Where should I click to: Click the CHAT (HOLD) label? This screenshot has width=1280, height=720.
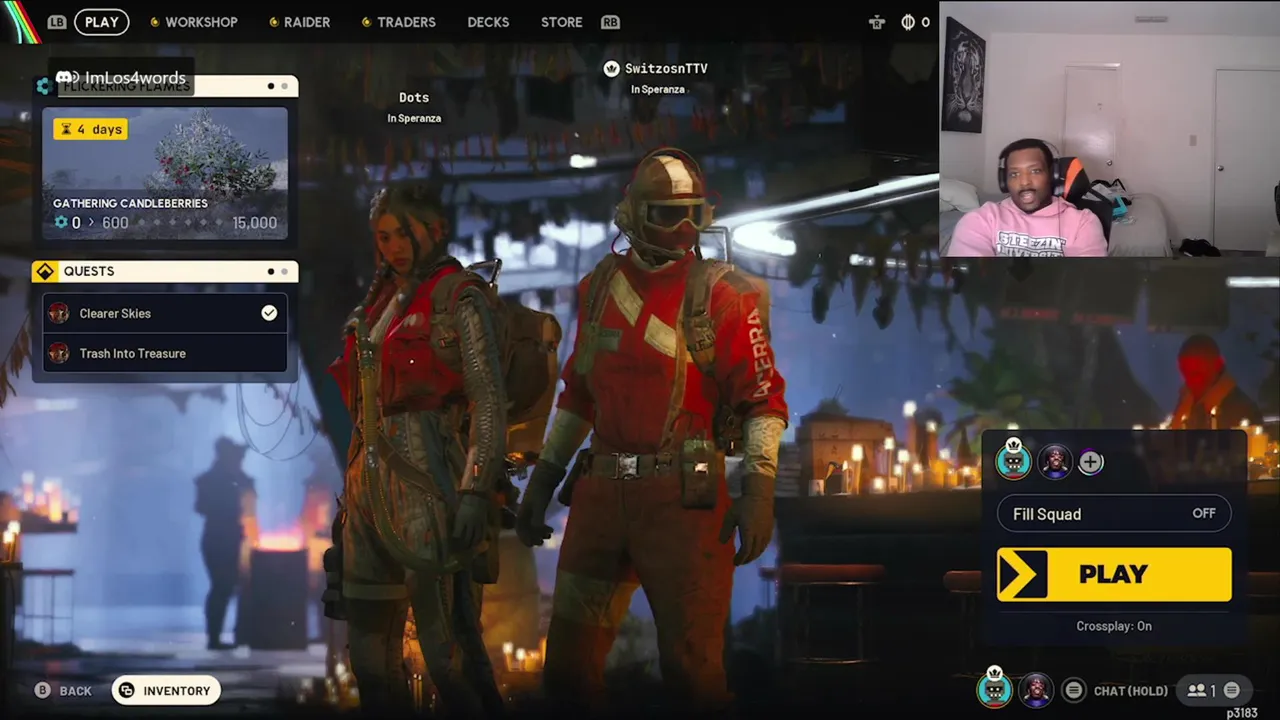click(1131, 691)
